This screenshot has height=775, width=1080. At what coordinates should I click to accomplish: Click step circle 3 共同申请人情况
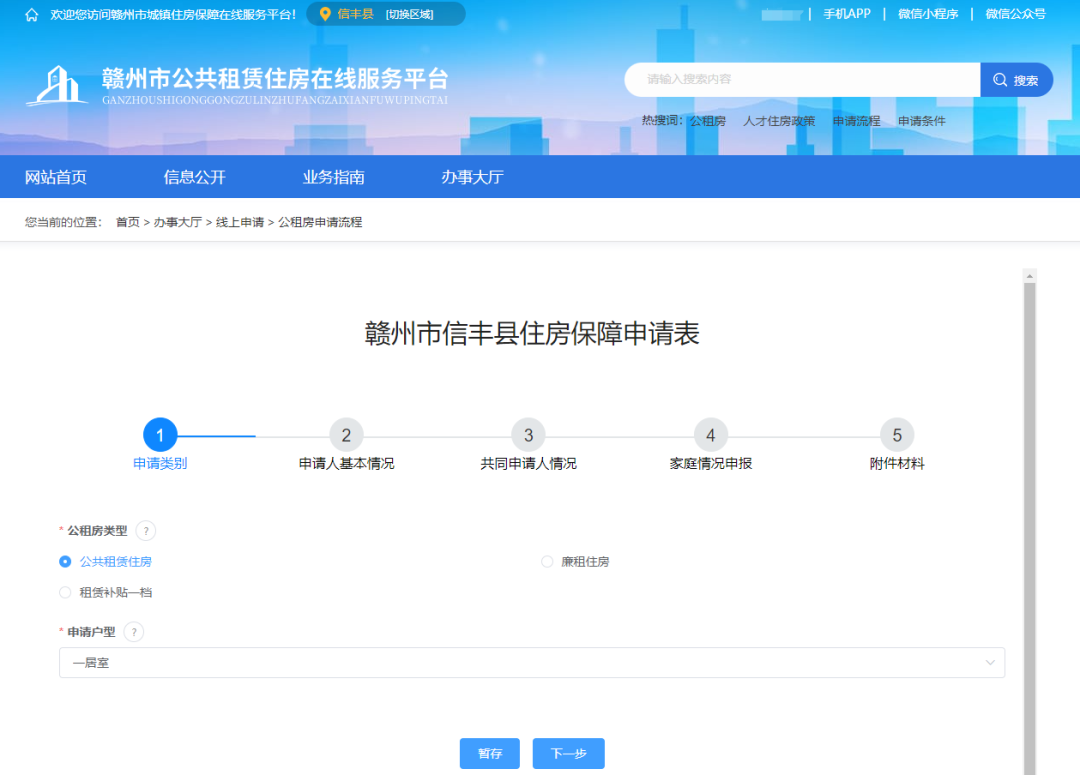[528, 434]
